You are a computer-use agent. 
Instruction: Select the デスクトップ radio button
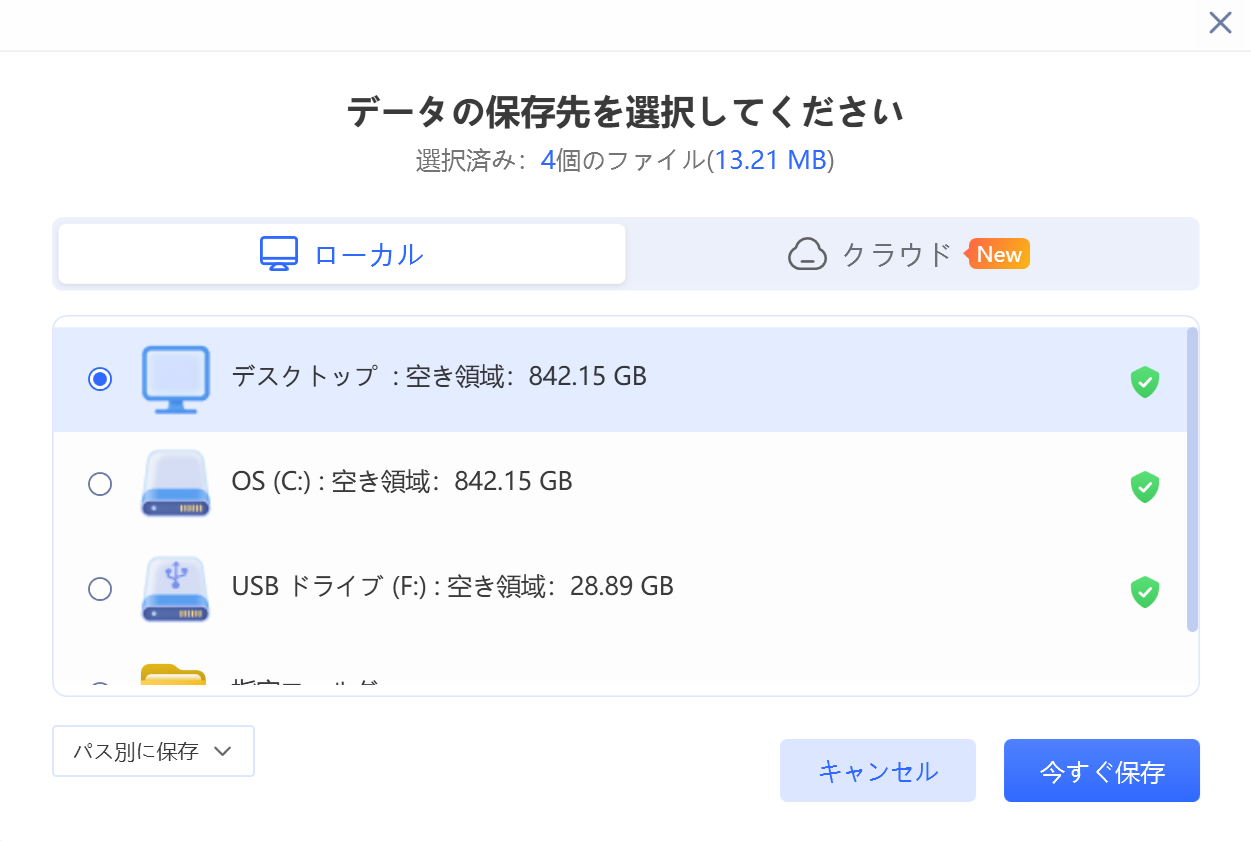[x=100, y=378]
